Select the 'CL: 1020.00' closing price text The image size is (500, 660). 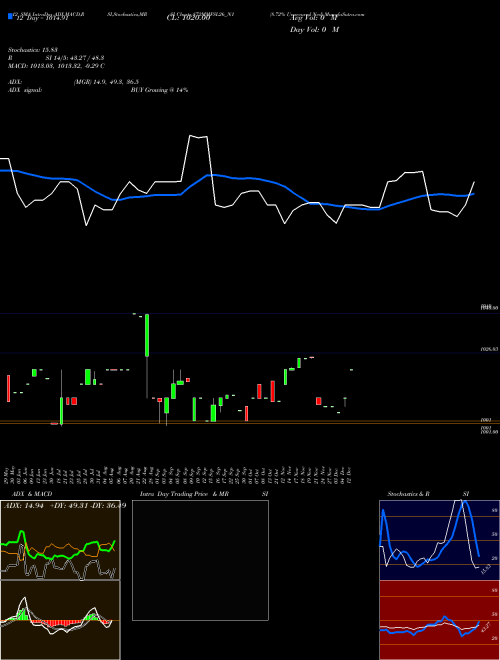188,18
